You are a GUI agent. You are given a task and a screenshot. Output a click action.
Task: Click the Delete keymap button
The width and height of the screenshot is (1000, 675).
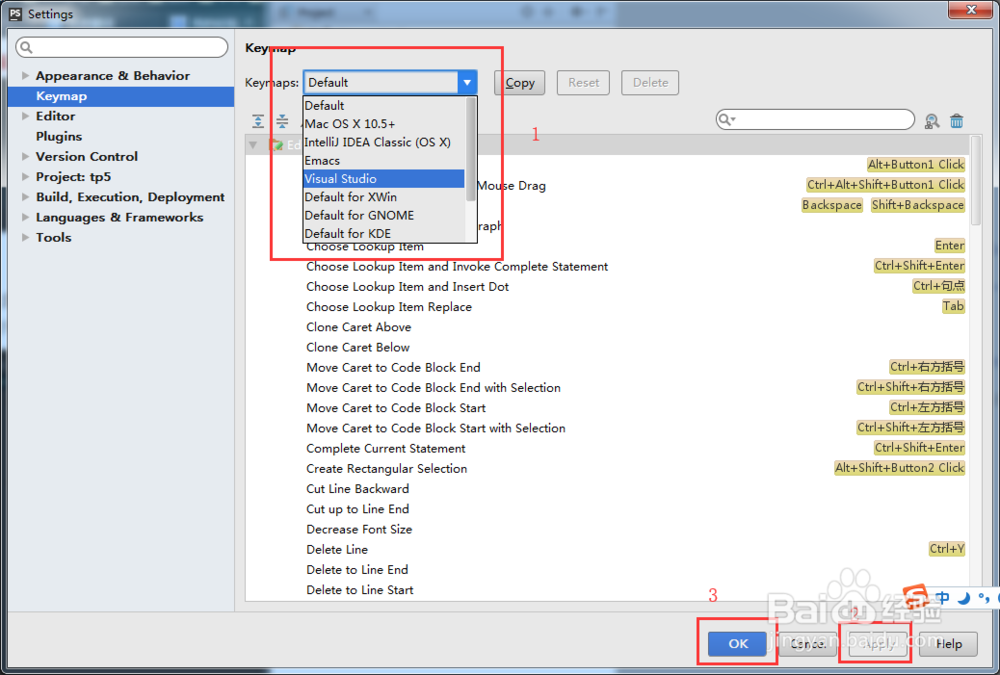point(651,82)
